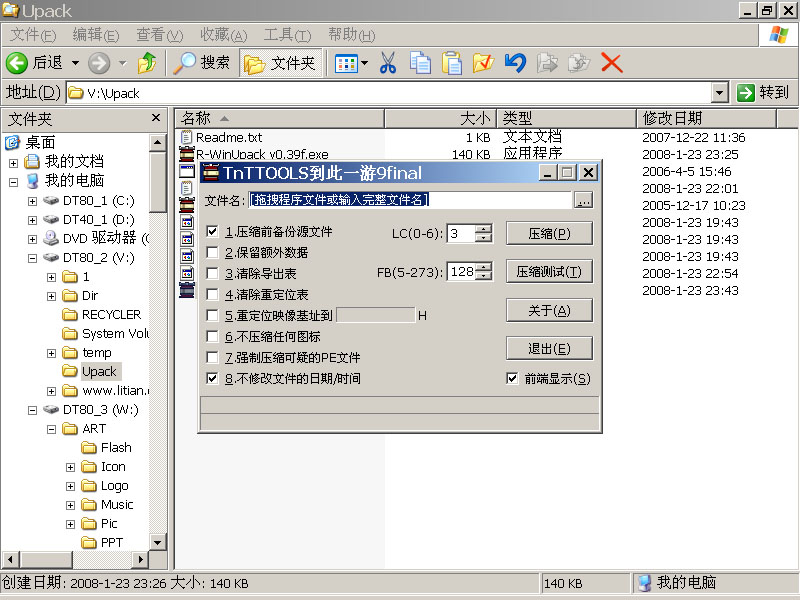The width and height of the screenshot is (800, 600).
Task: Open the Back button history dropdown
Action: point(76,63)
